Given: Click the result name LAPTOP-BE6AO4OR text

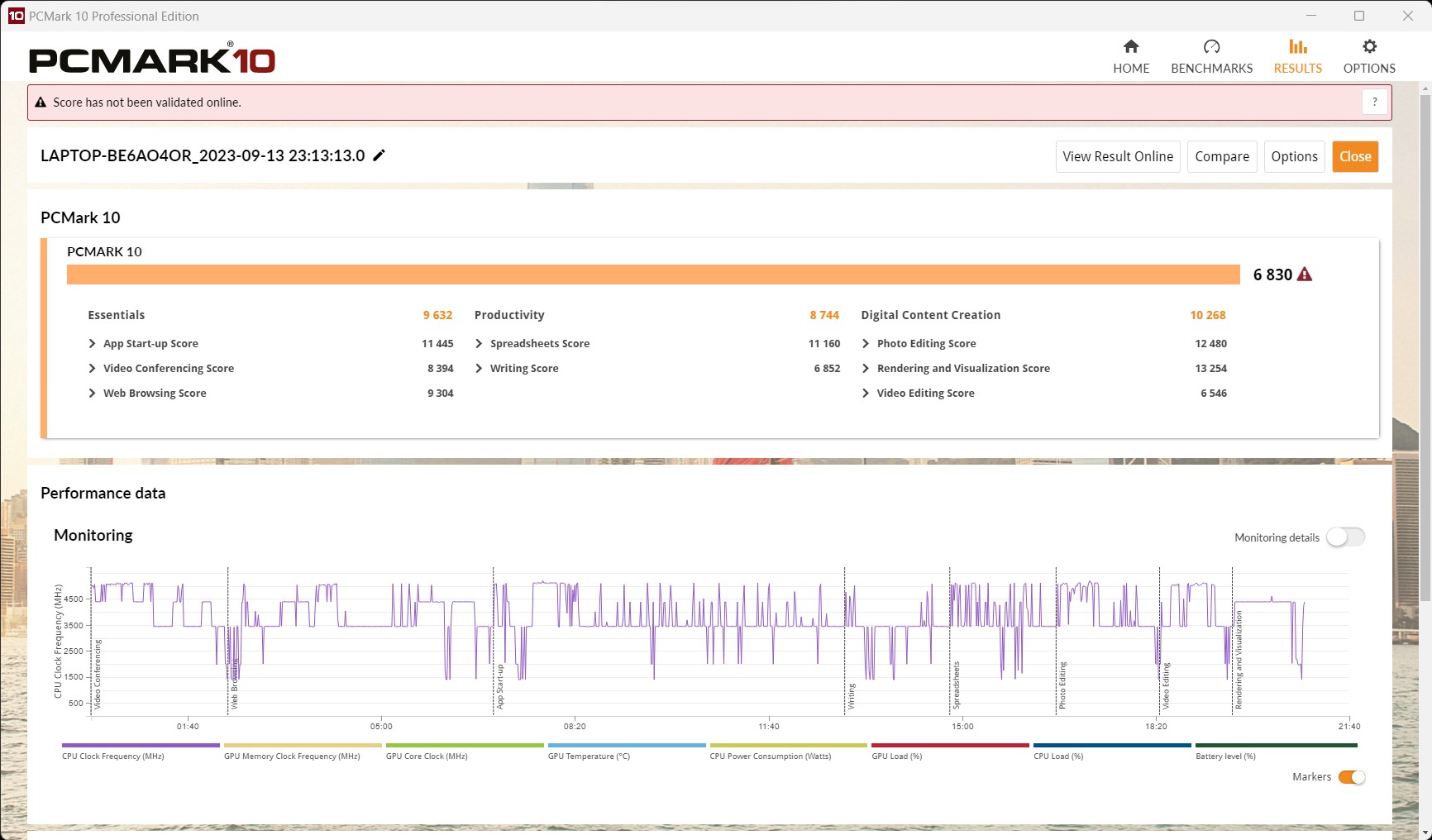Looking at the screenshot, I should point(203,155).
